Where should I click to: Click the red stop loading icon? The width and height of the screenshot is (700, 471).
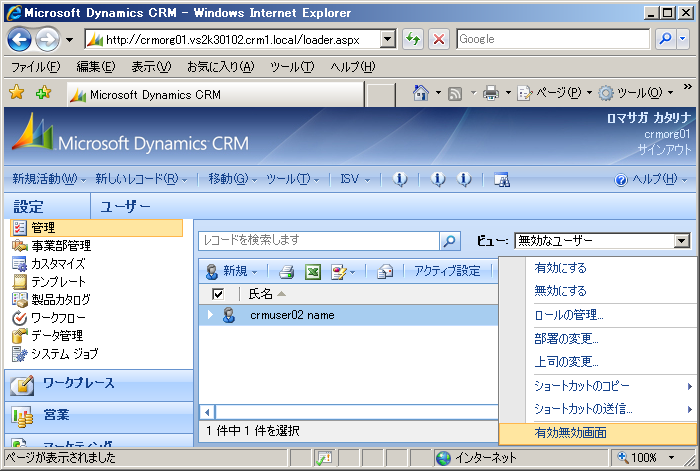439,39
